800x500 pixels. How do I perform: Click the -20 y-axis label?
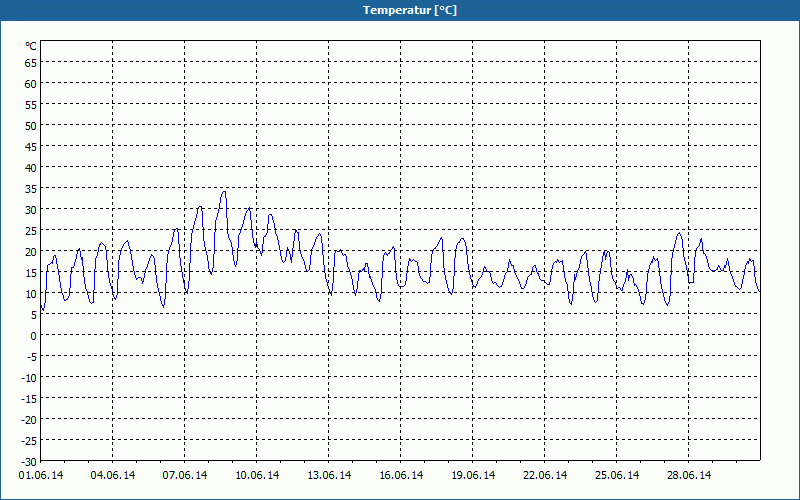pos(29,420)
